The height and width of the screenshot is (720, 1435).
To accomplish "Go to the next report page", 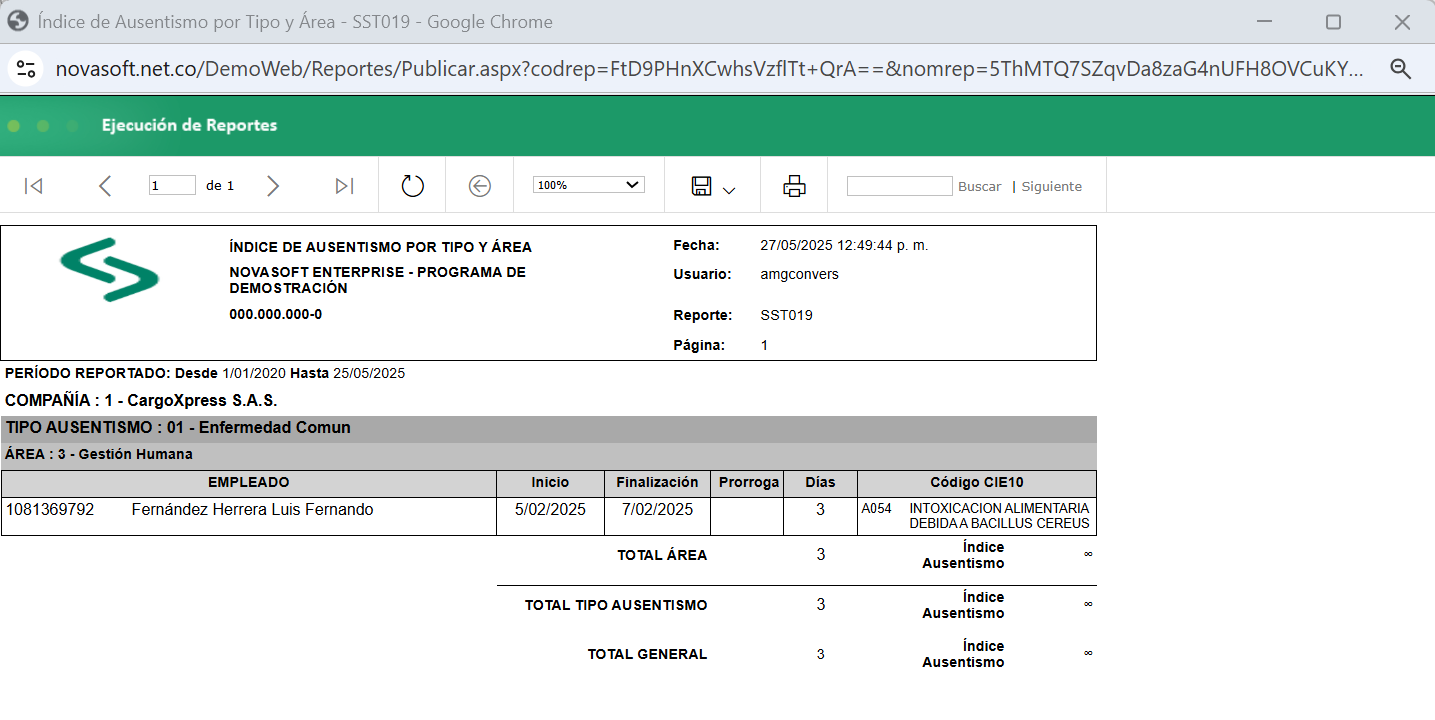I will [x=273, y=186].
